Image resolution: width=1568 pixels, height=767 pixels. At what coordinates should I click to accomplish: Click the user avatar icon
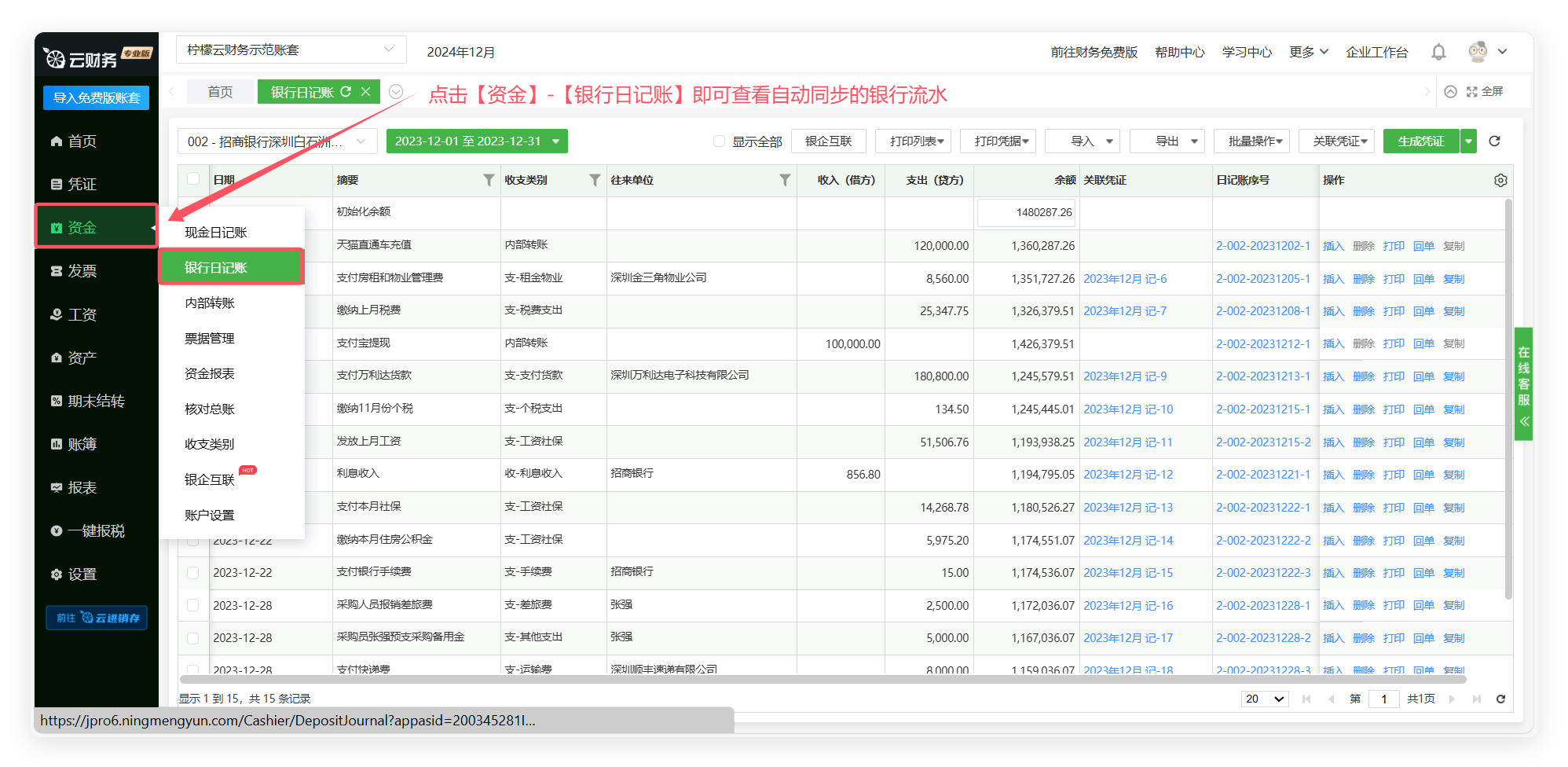tap(1477, 52)
